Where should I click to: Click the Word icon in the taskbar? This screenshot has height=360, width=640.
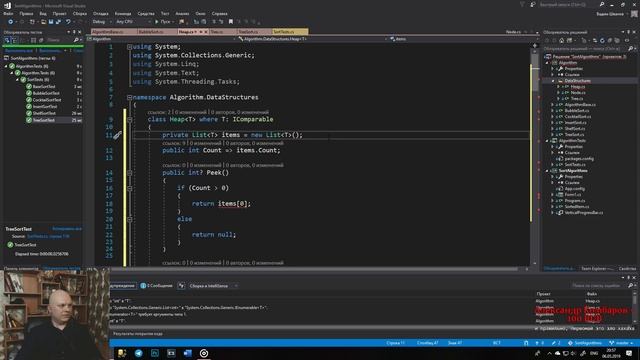[187, 353]
